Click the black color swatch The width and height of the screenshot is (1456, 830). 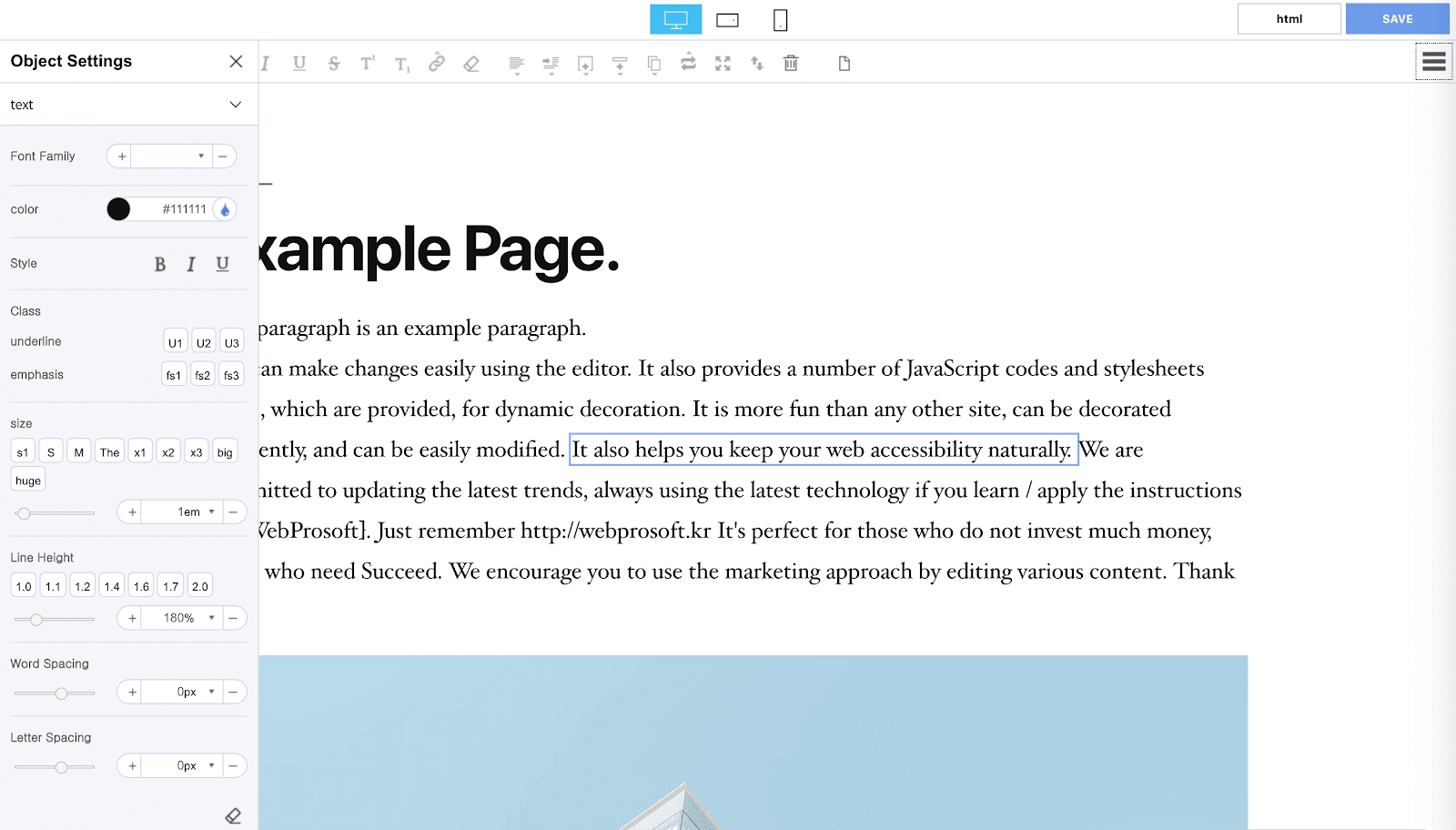click(118, 209)
